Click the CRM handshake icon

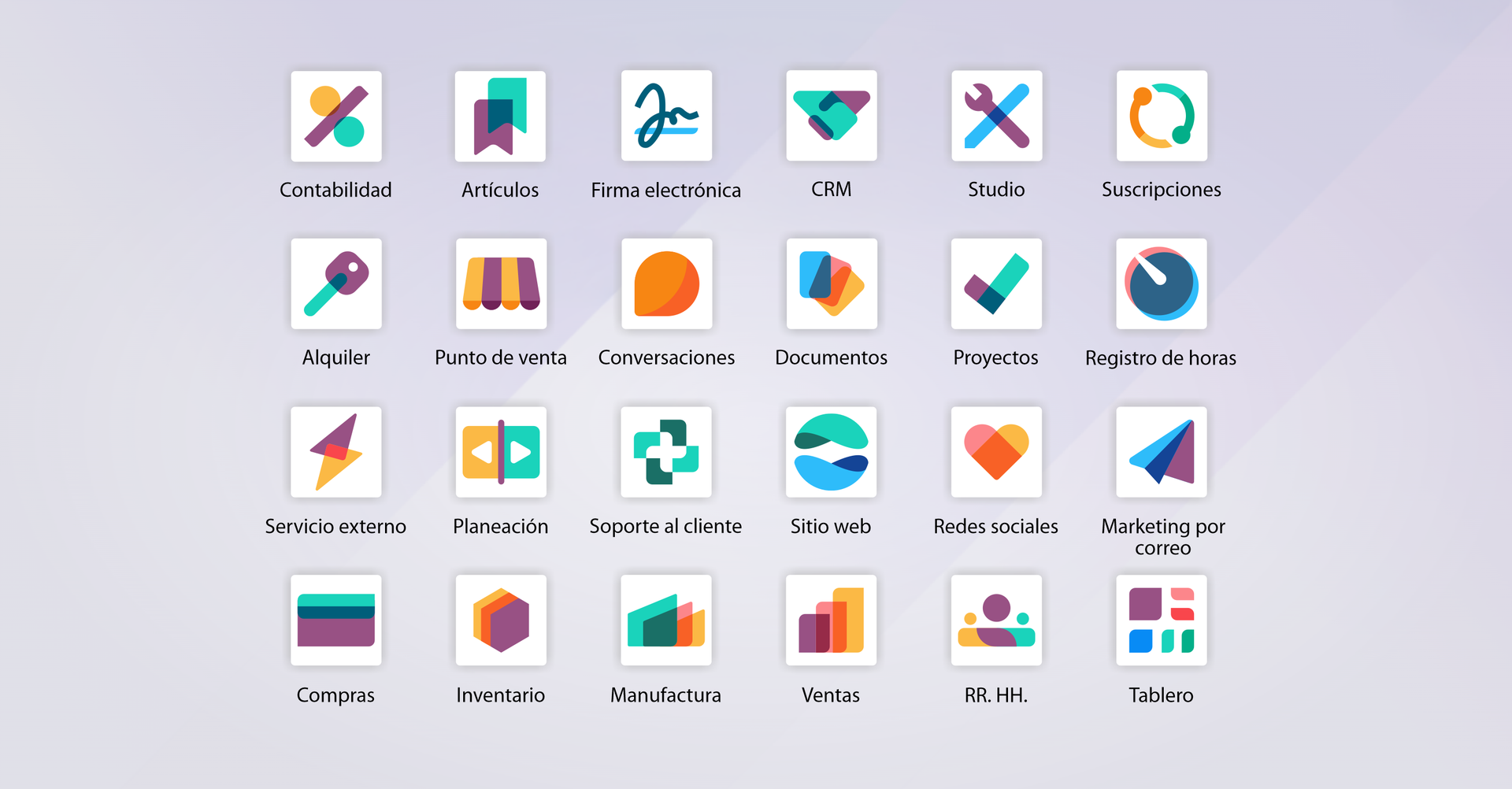click(x=831, y=117)
